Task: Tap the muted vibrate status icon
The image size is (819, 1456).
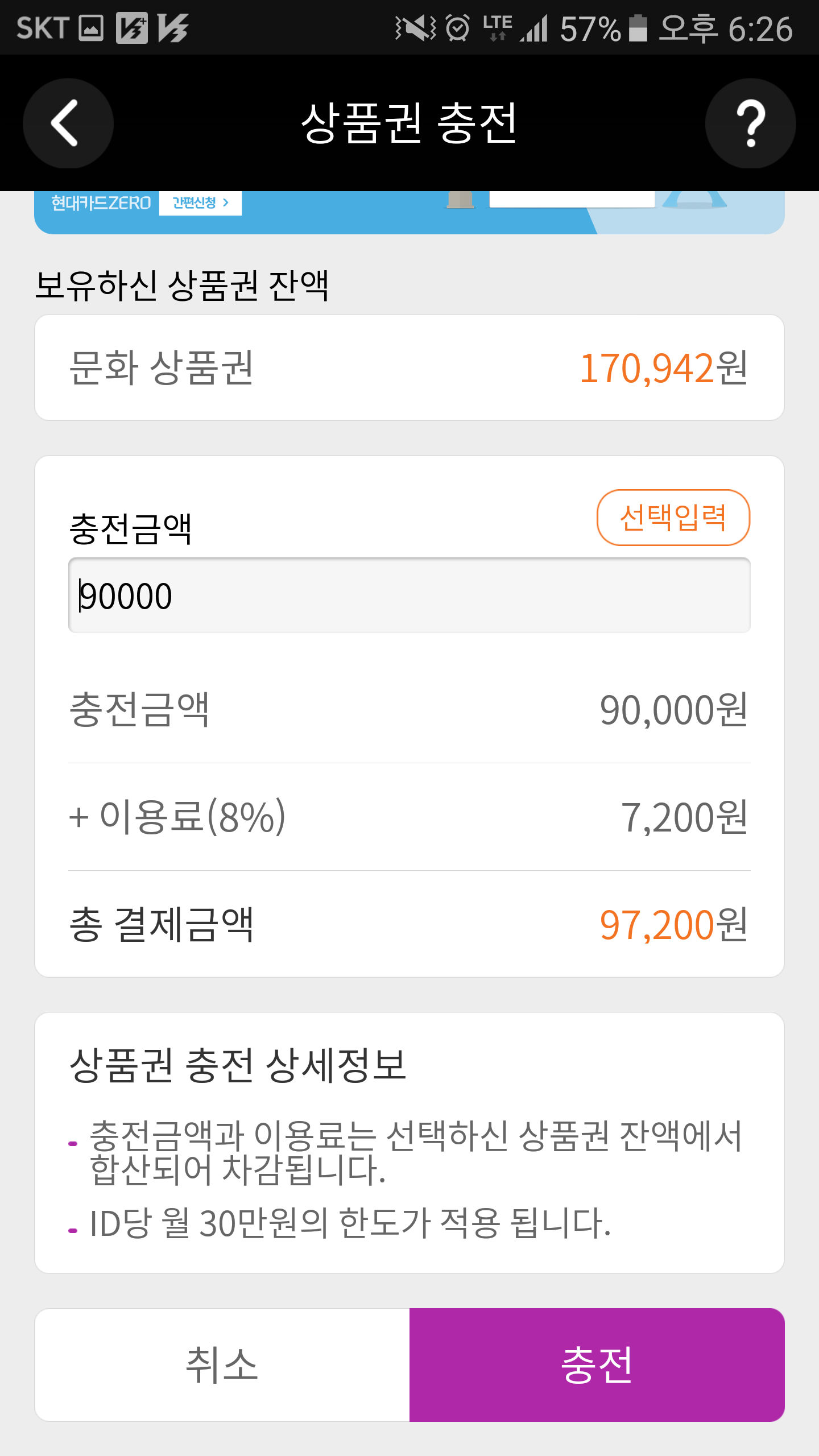Action: click(416, 28)
